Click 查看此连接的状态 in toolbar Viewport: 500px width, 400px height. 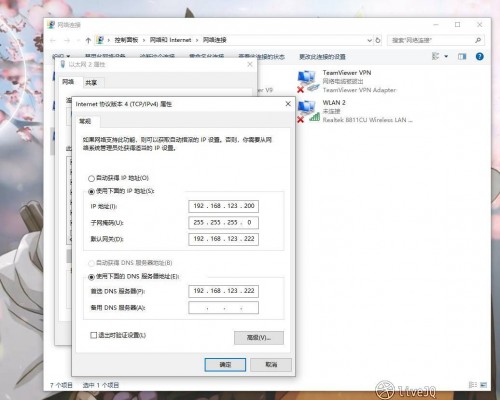[x=262, y=57]
